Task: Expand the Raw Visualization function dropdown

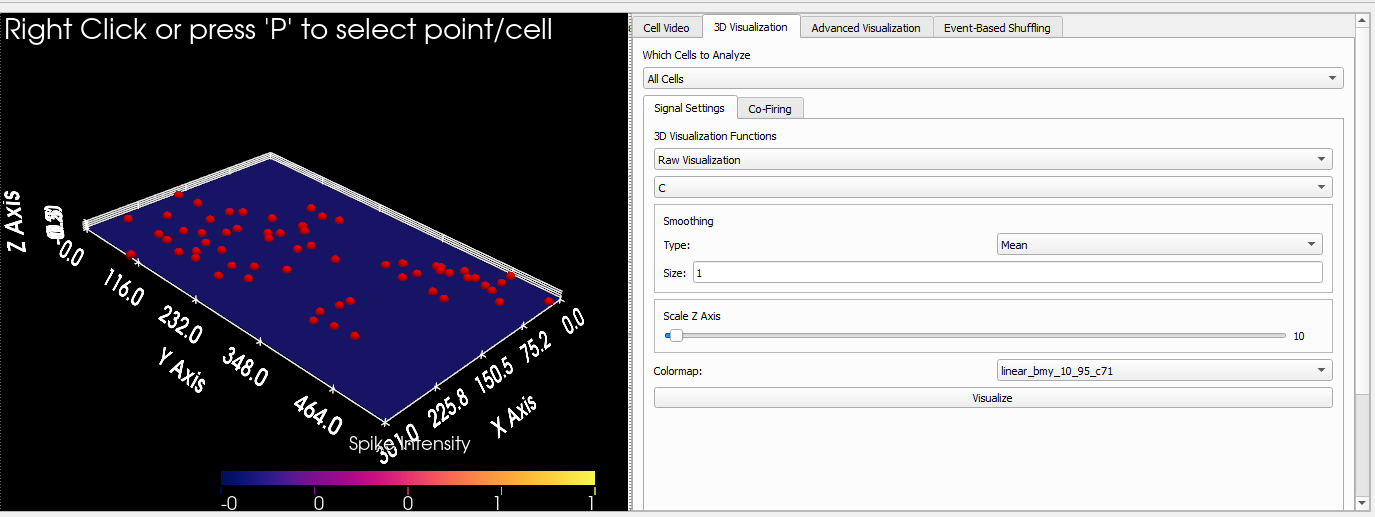Action: coord(993,159)
